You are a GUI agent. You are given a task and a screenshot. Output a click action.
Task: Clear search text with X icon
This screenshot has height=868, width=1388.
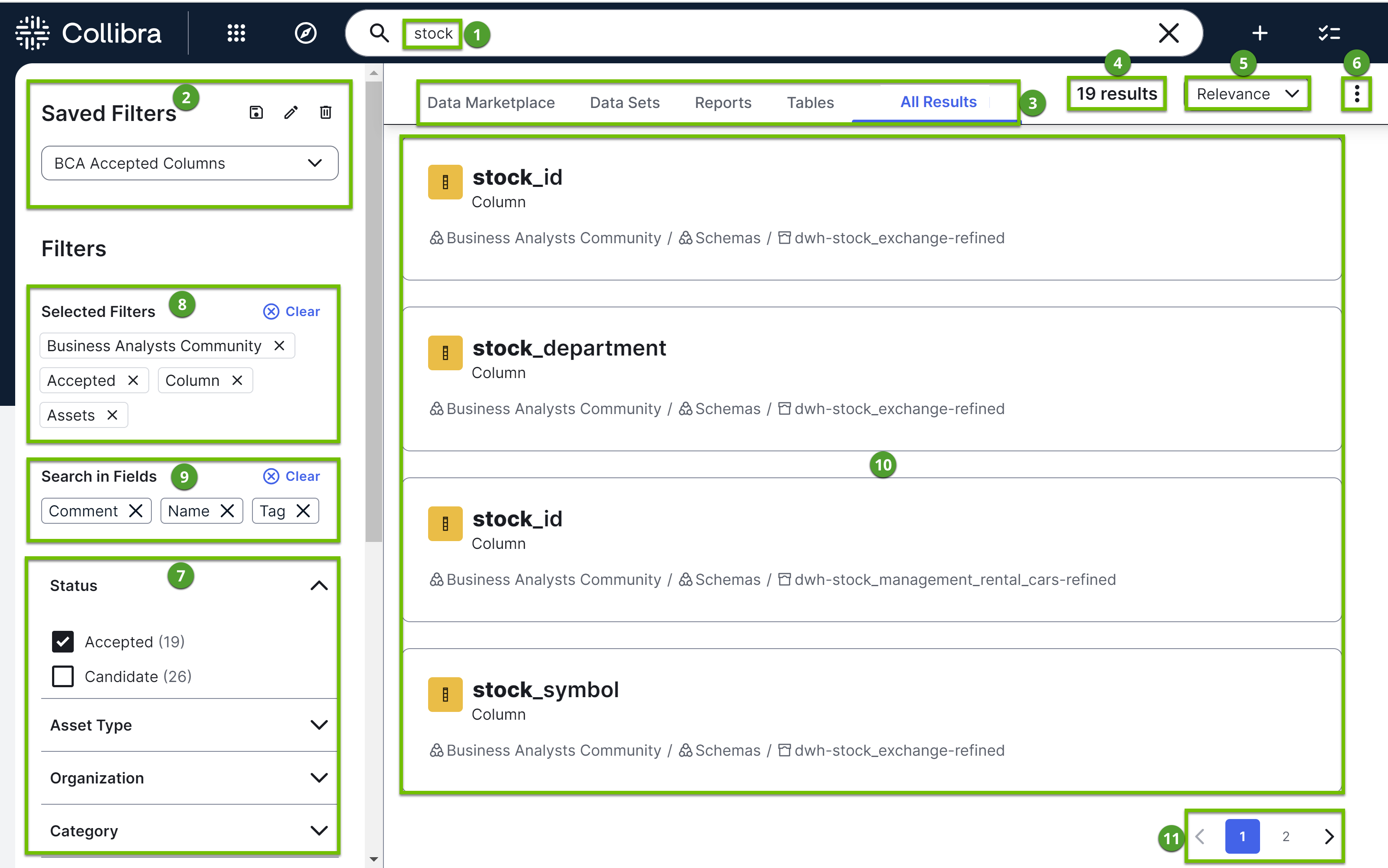(1169, 33)
